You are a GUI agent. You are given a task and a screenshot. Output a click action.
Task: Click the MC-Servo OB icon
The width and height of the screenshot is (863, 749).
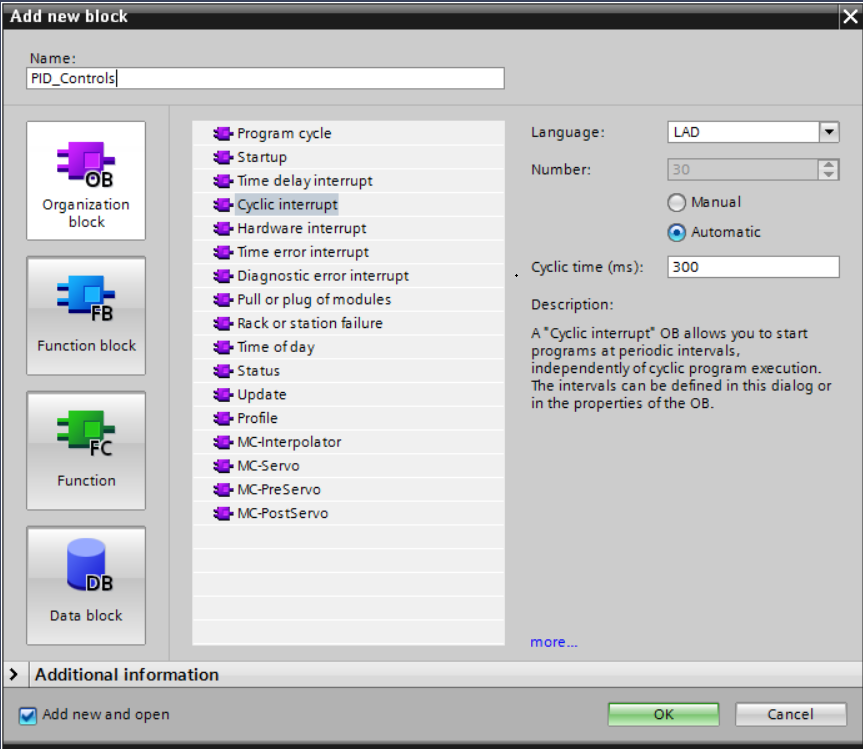tap(223, 466)
